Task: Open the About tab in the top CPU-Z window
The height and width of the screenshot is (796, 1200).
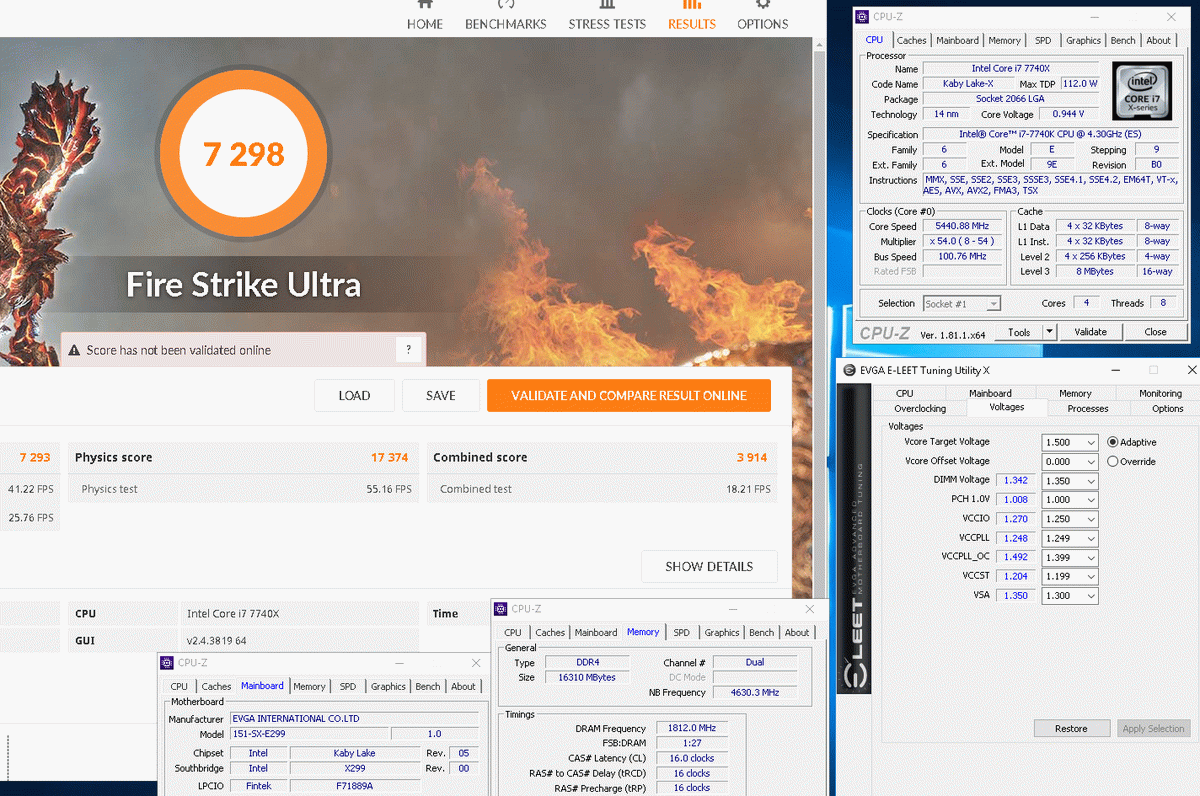Action: (1158, 40)
